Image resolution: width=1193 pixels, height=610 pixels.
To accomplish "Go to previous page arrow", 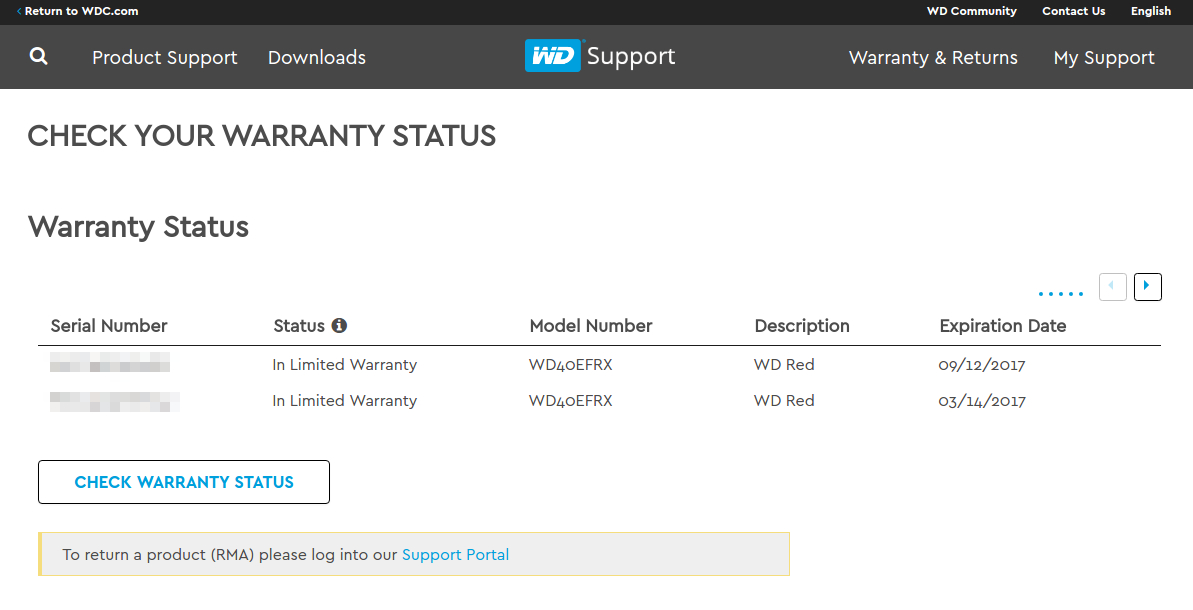I will coord(1112,287).
